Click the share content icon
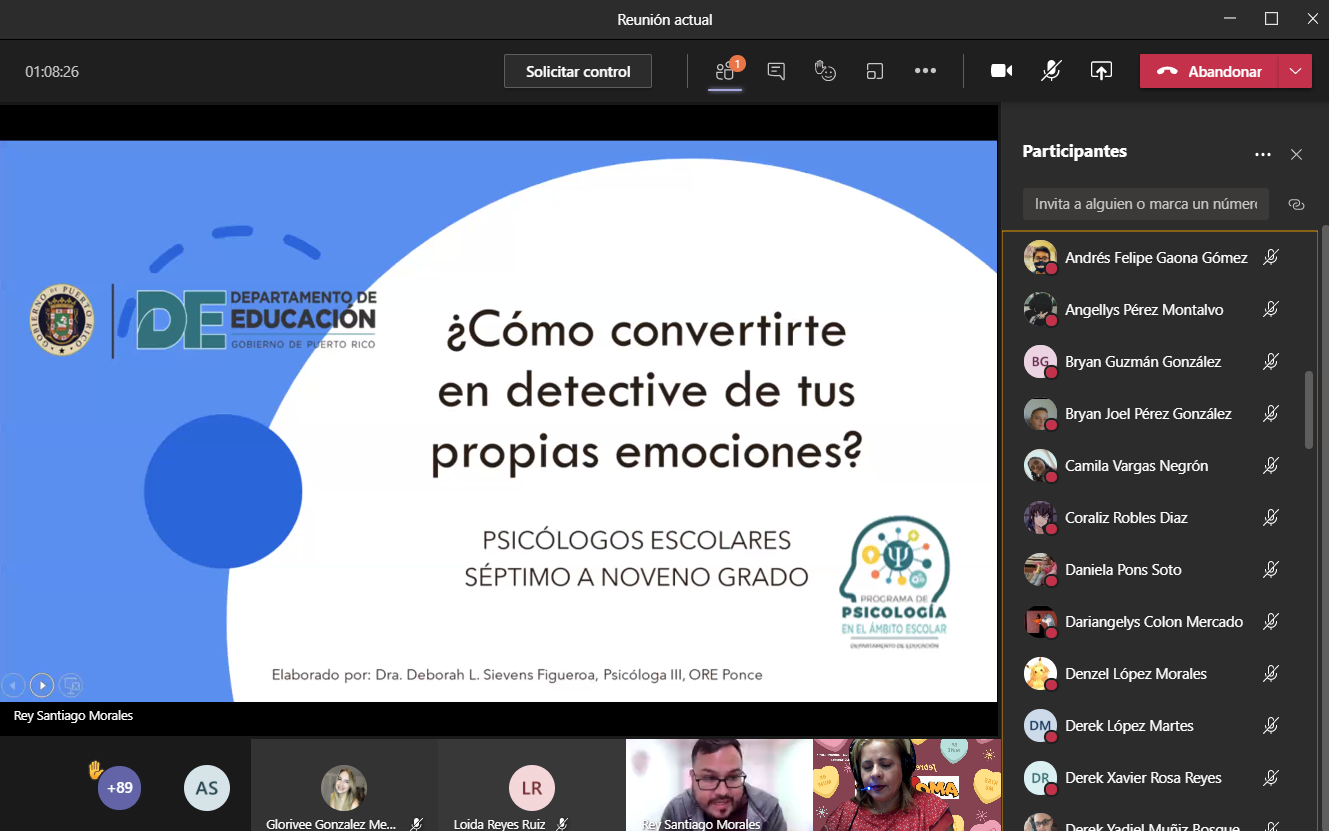1329x831 pixels. 1101,71
